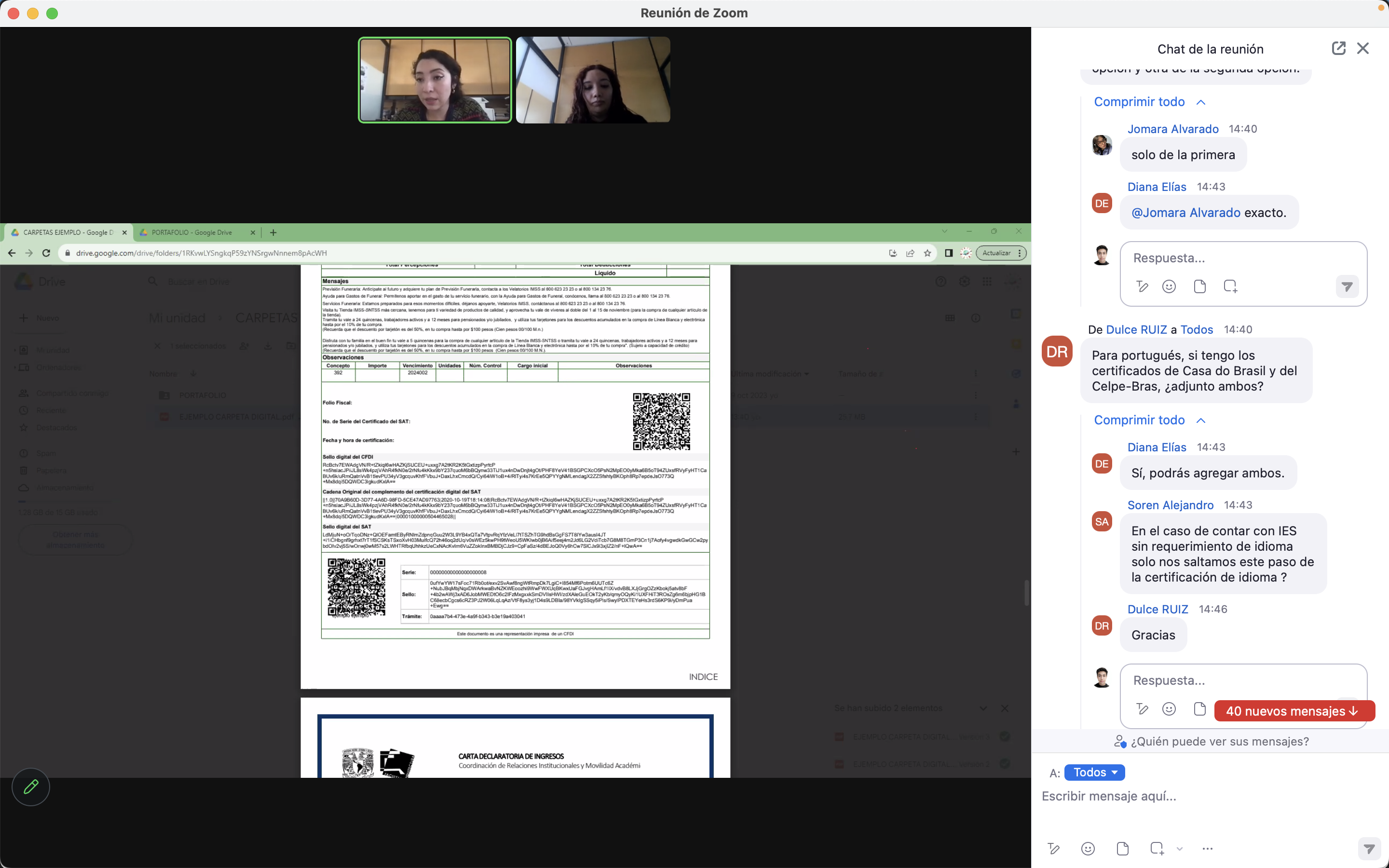Pop out the meeting chat window
The height and width of the screenshot is (868, 1389).
pyautogui.click(x=1338, y=48)
